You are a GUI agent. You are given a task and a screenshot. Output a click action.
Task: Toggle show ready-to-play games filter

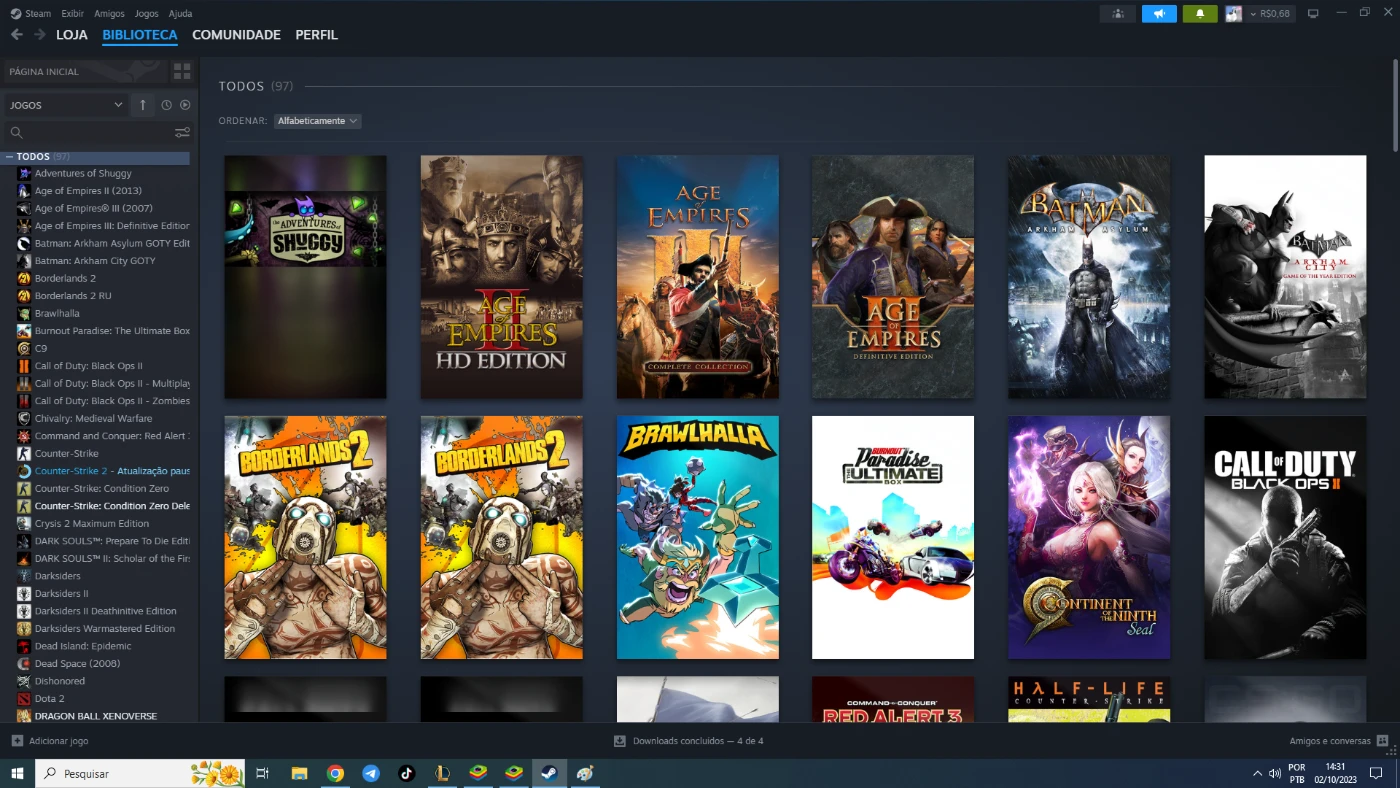click(x=185, y=105)
